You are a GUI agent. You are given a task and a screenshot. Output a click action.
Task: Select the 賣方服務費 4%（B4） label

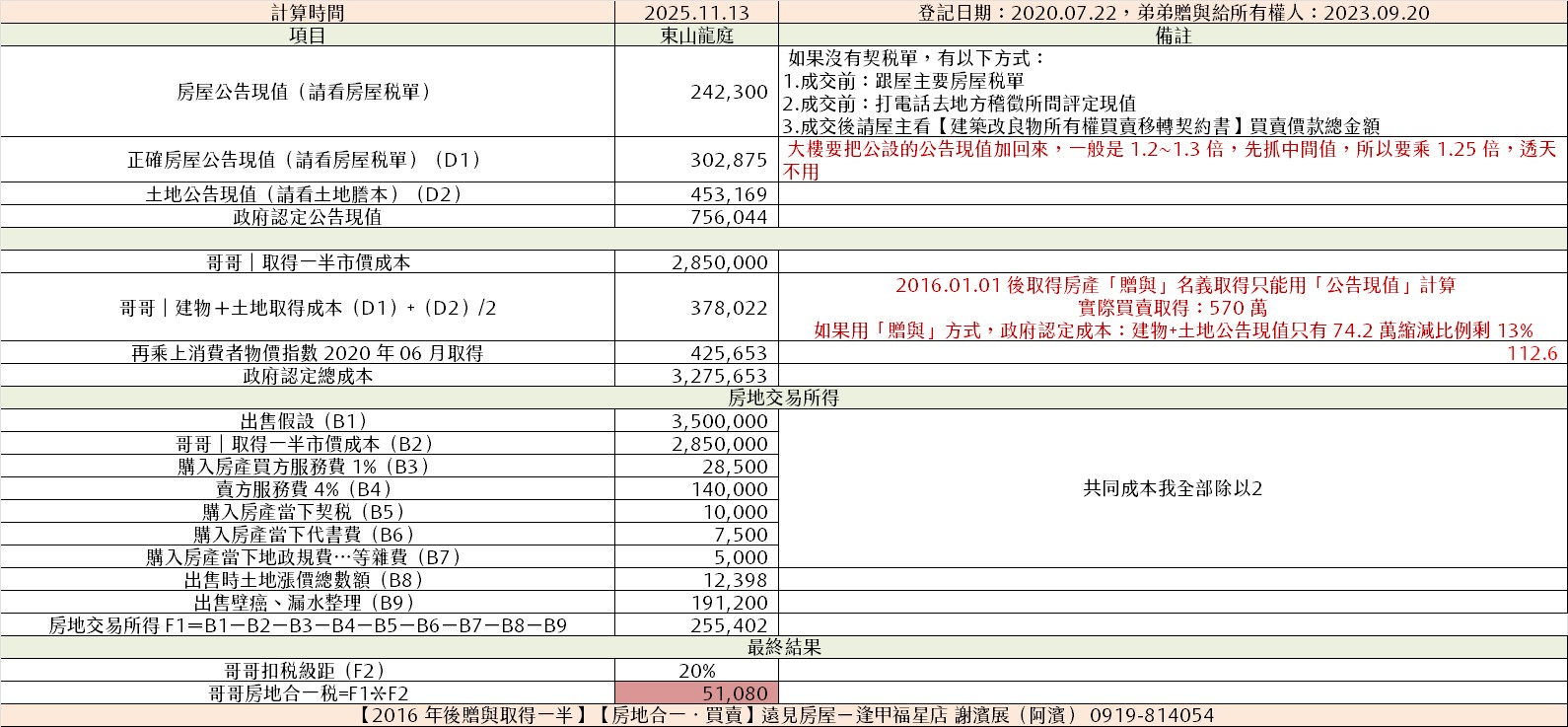point(304,489)
